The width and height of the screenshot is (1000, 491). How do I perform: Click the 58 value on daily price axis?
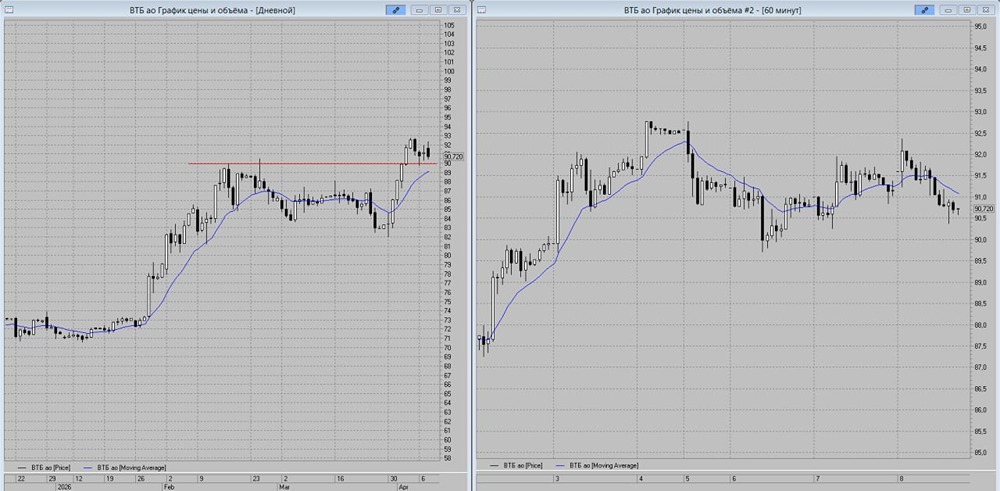point(448,458)
